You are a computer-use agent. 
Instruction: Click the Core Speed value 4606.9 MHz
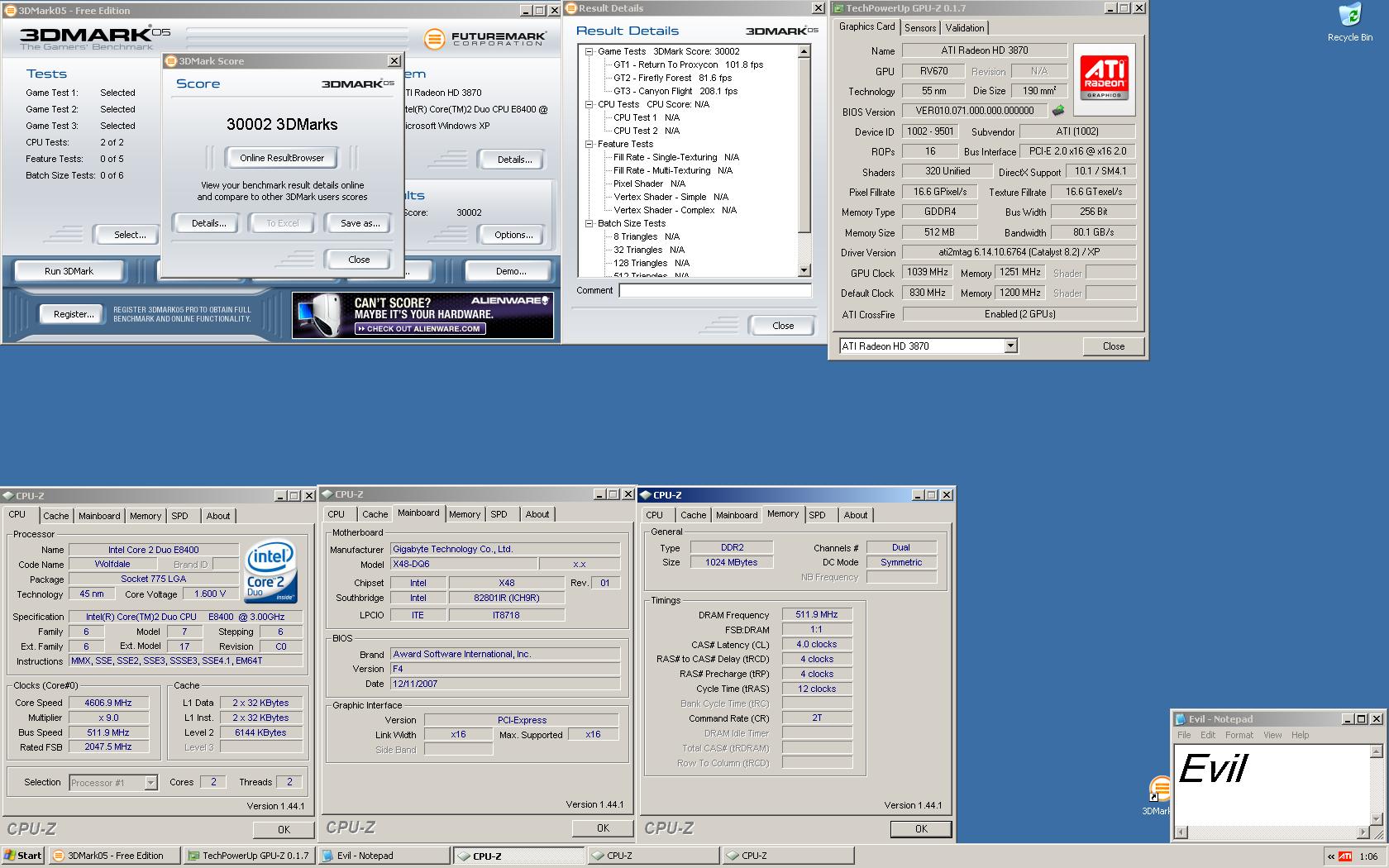pos(108,703)
